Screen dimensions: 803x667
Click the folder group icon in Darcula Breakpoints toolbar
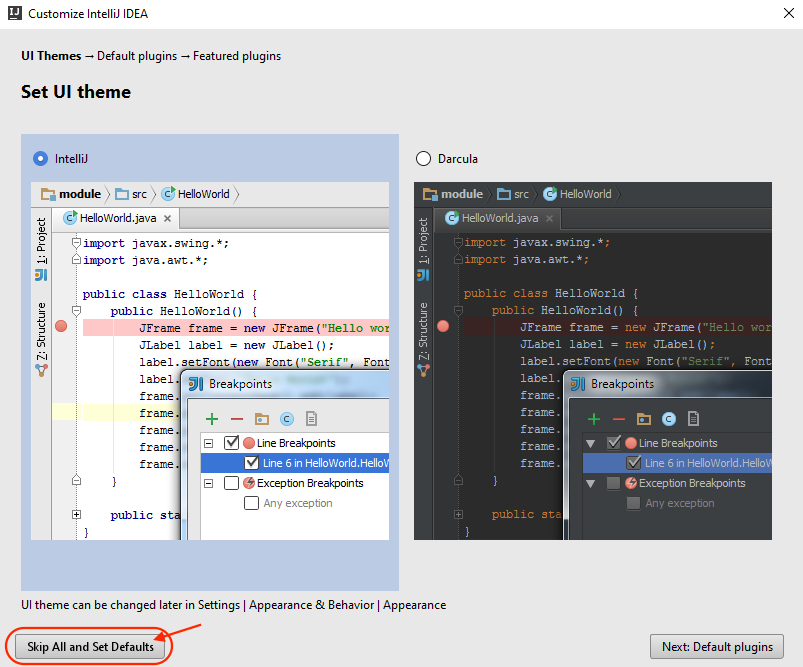[x=644, y=419]
